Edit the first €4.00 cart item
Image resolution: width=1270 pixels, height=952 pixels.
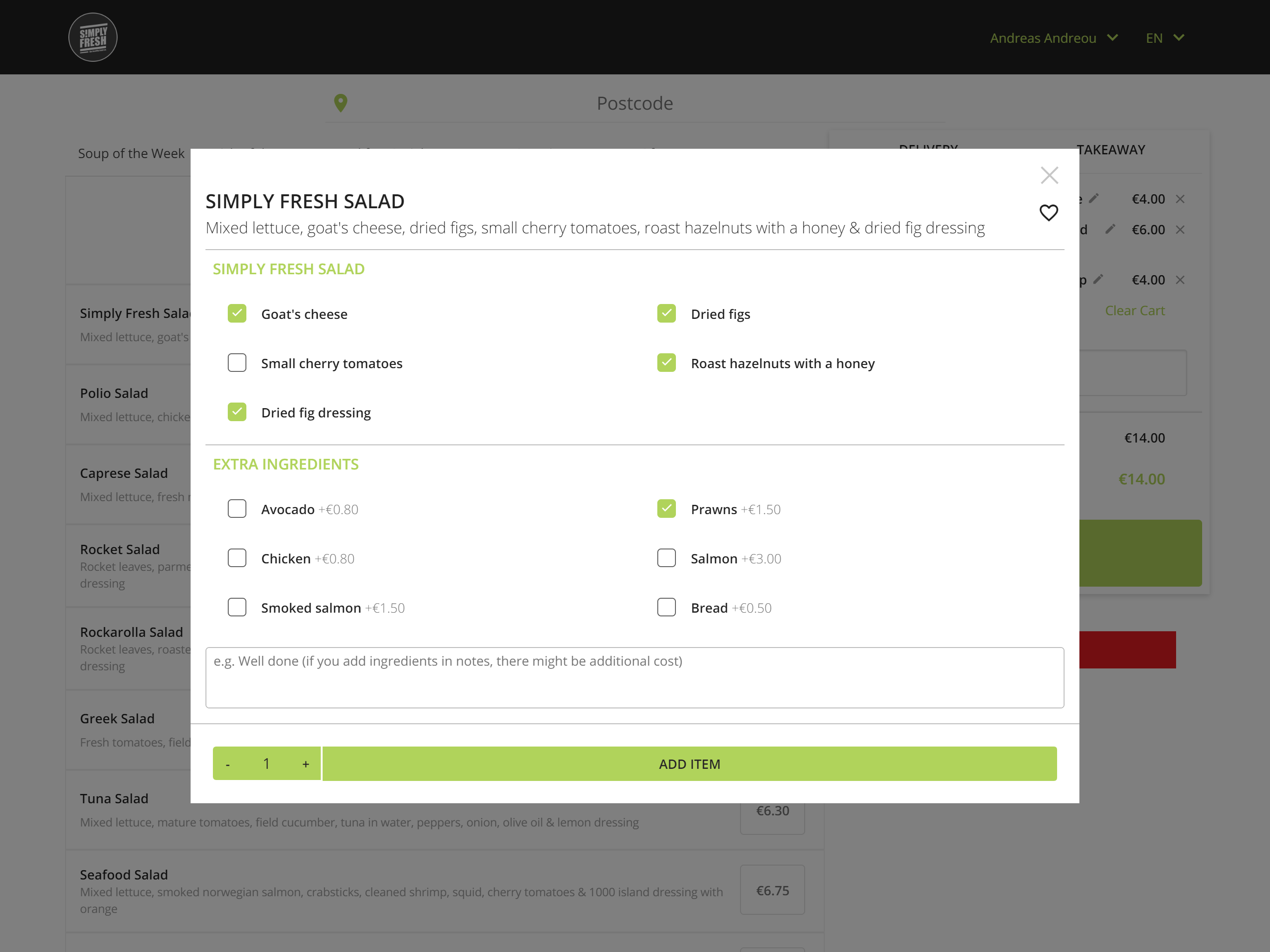1094,198
